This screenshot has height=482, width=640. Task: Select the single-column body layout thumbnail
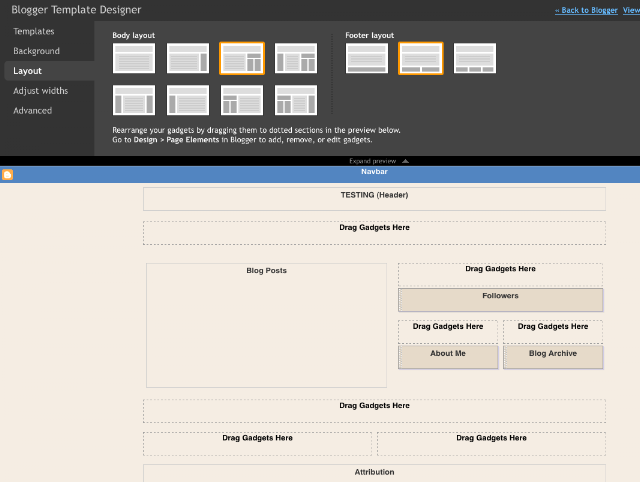coord(134,58)
